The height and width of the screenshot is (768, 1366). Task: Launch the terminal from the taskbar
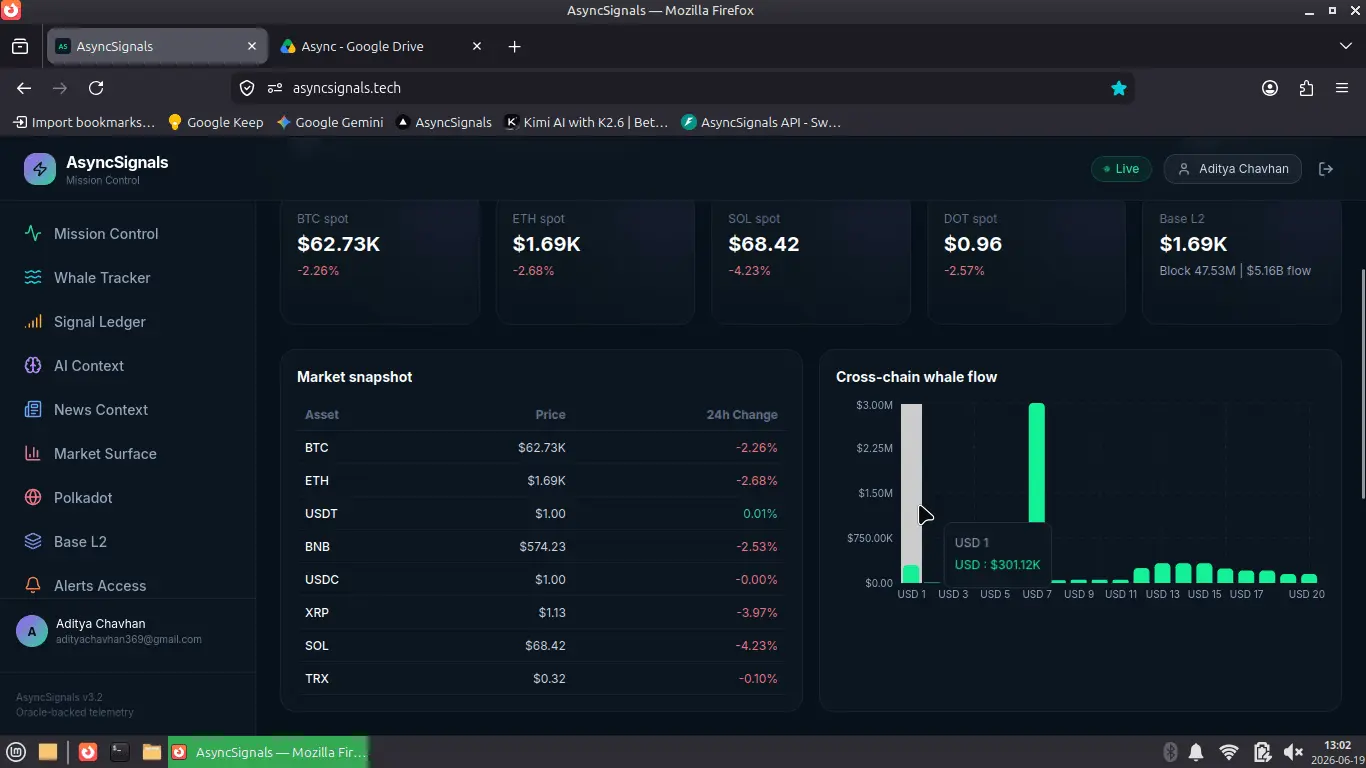tap(120, 752)
